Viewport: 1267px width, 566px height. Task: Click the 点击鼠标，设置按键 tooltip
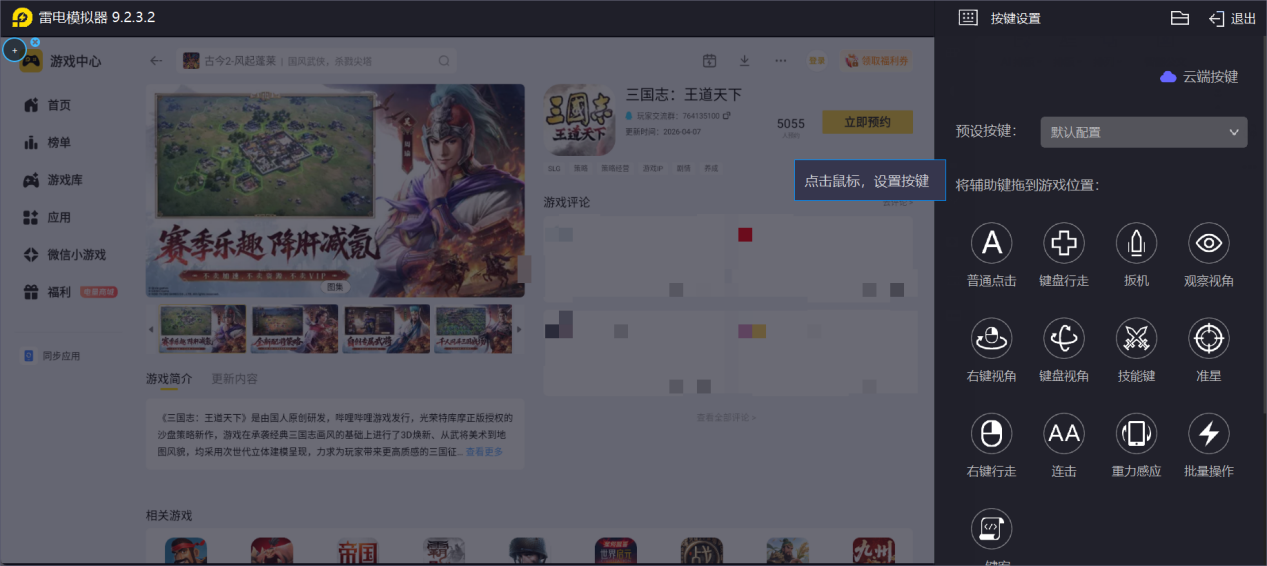[869, 181]
